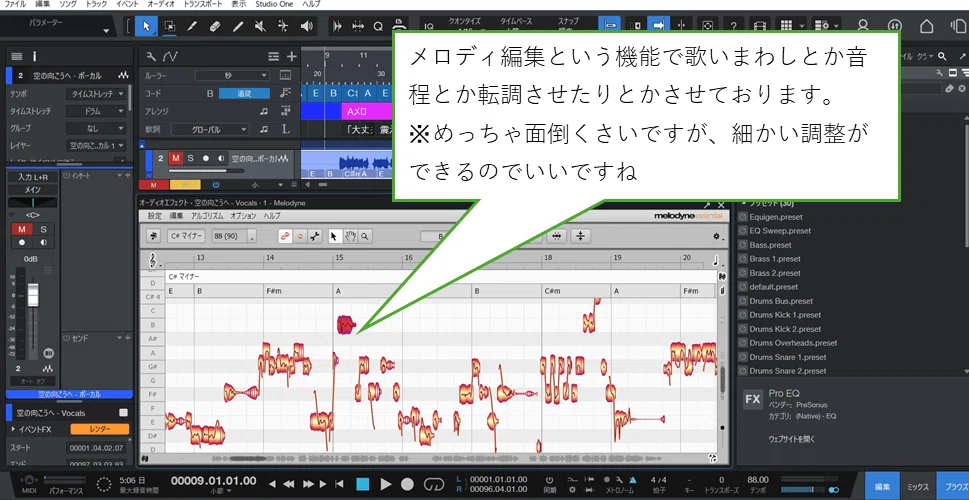
Task: Select the Listen (speaker) tool
Action: pos(305,26)
